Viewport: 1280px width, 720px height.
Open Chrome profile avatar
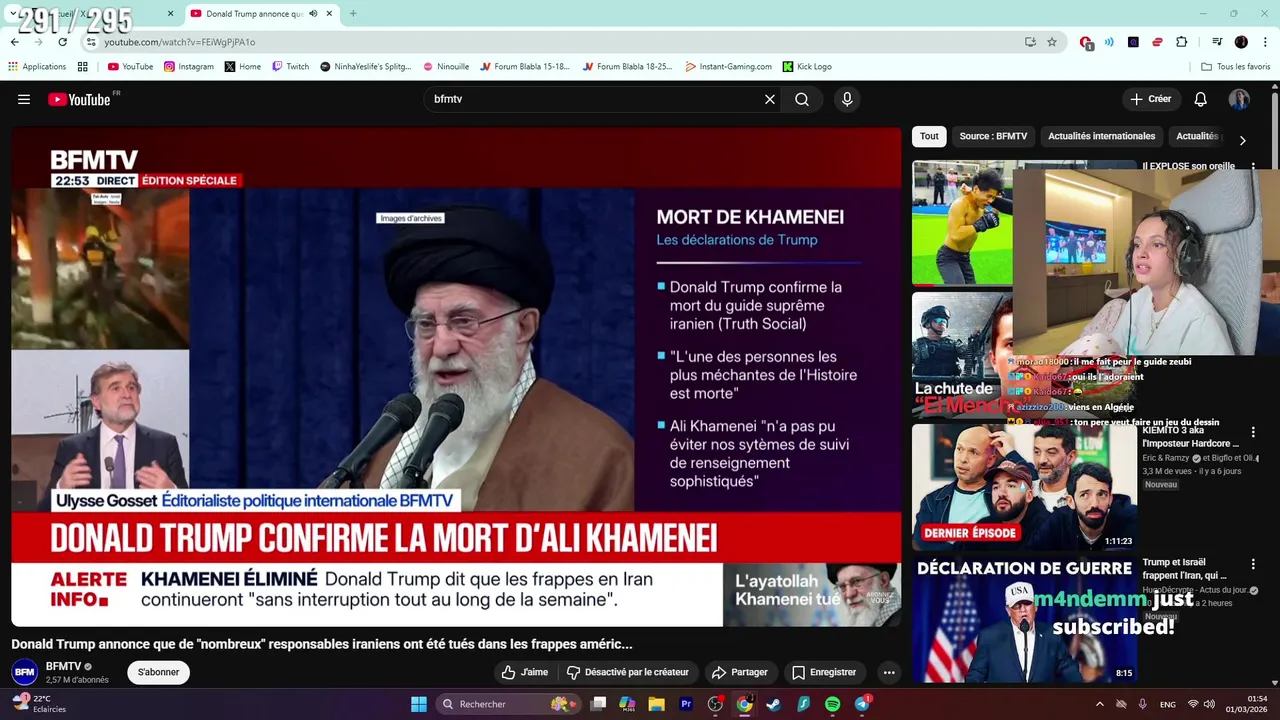tap(1241, 42)
